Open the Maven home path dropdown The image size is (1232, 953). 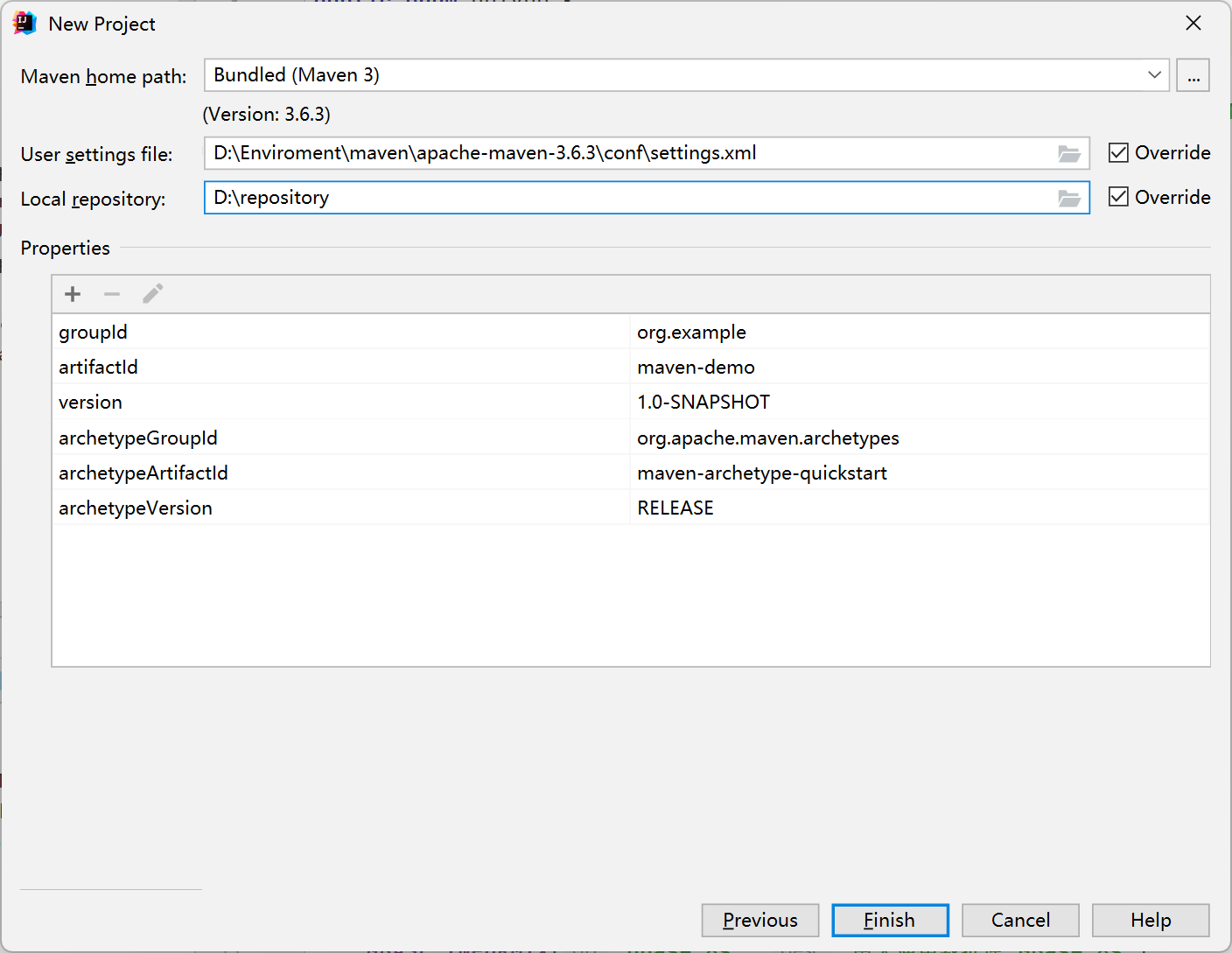(1154, 75)
